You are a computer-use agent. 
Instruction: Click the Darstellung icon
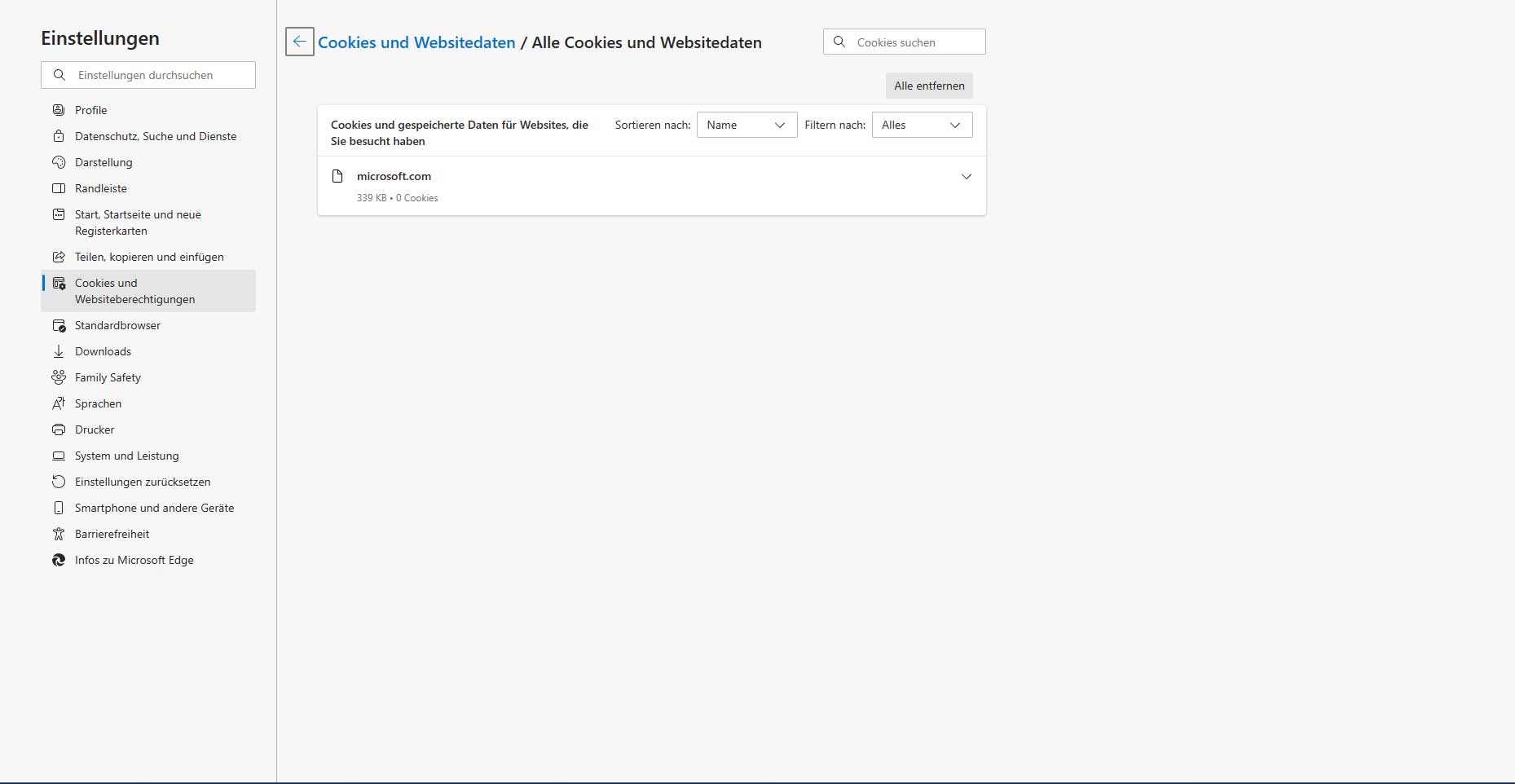(59, 162)
